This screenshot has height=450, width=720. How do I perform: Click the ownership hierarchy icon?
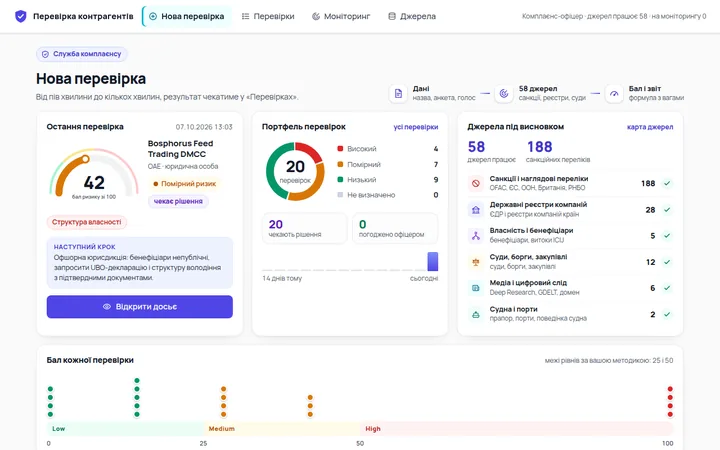tap(476, 236)
